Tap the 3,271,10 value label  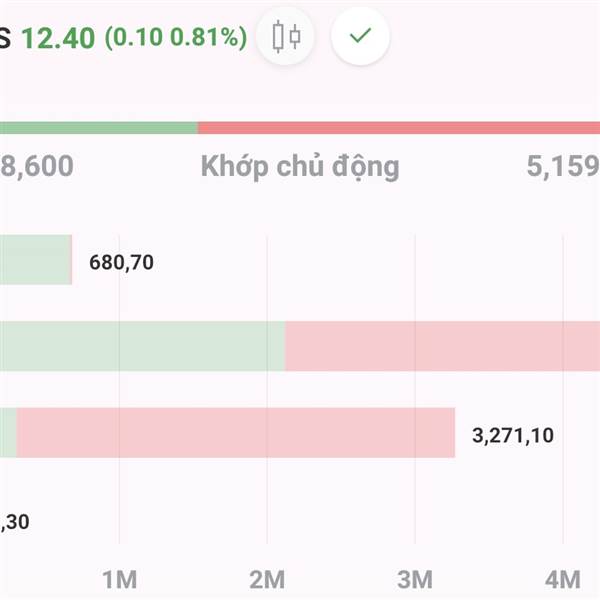[513, 435]
